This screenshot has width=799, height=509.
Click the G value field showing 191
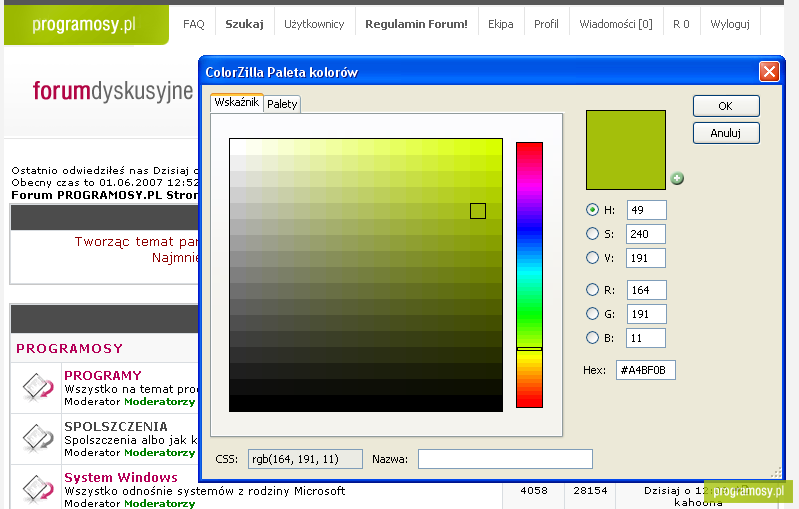tap(646, 314)
